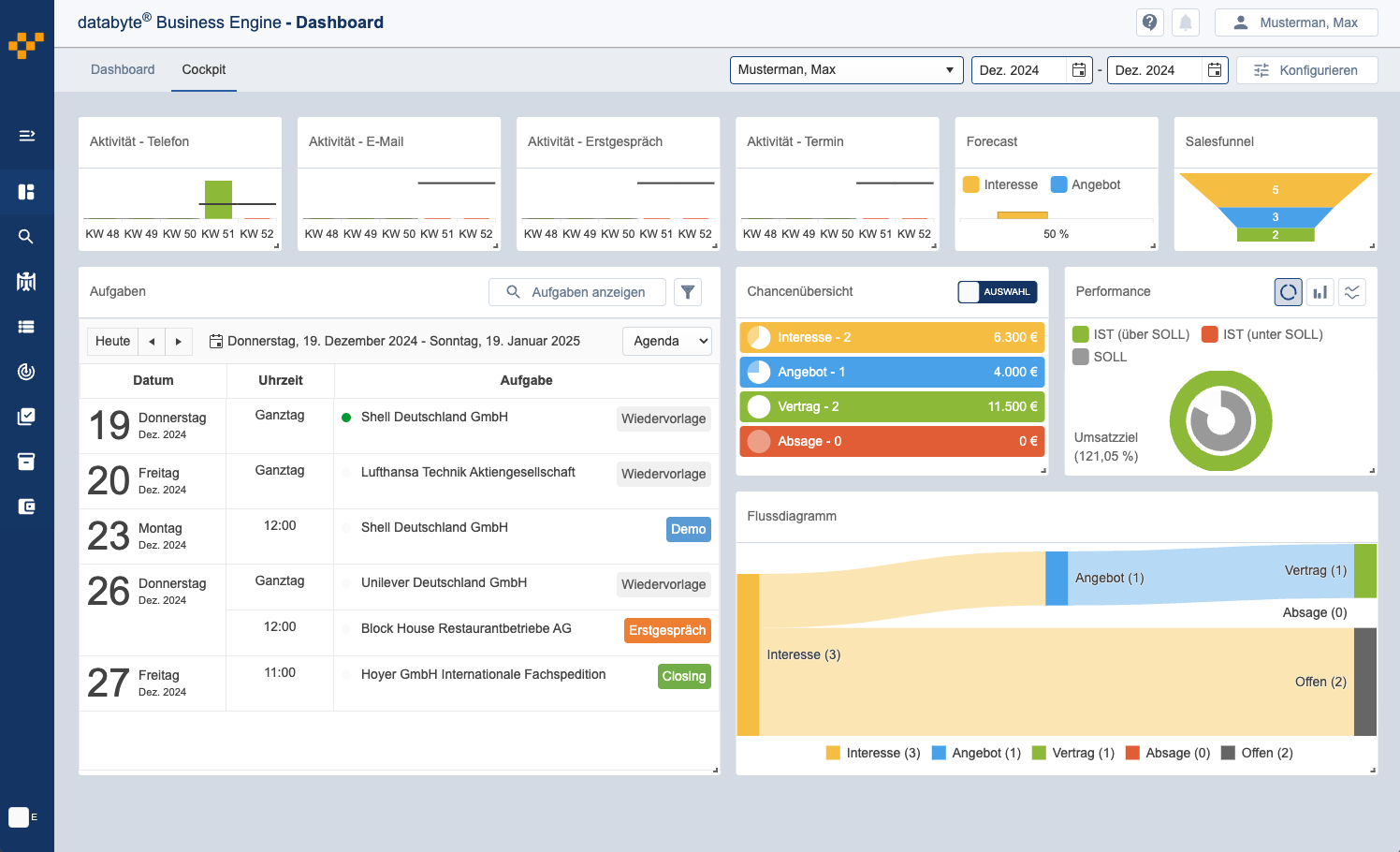The height and width of the screenshot is (852, 1400).
Task: Open the notifications bell icon
Action: 1185,22
